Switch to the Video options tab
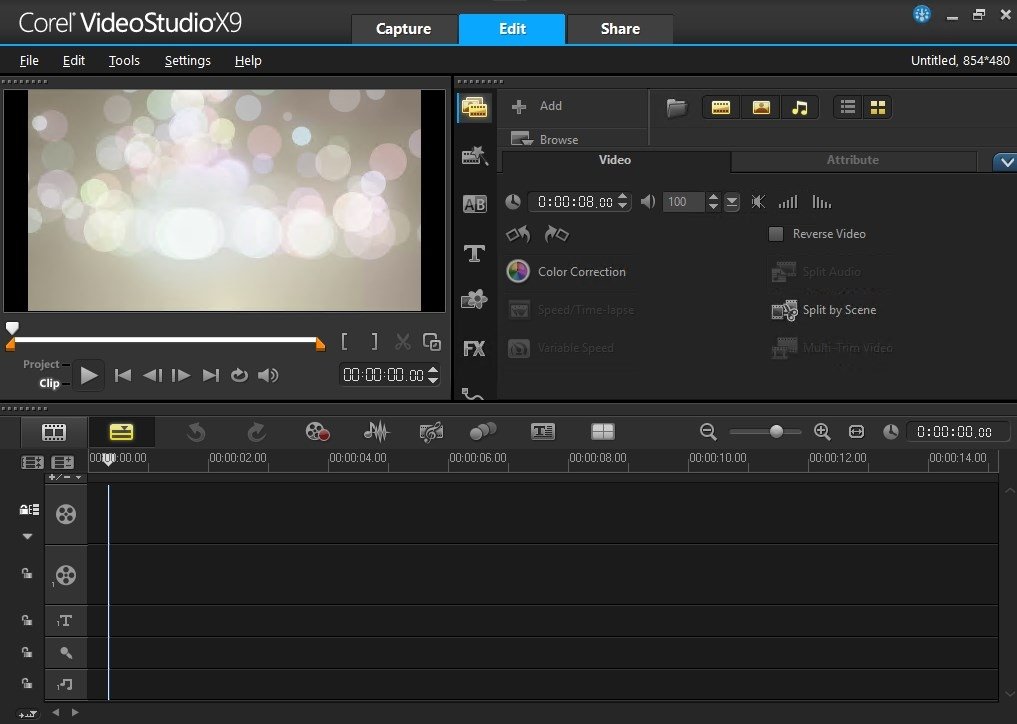This screenshot has width=1017, height=724. 615,160
